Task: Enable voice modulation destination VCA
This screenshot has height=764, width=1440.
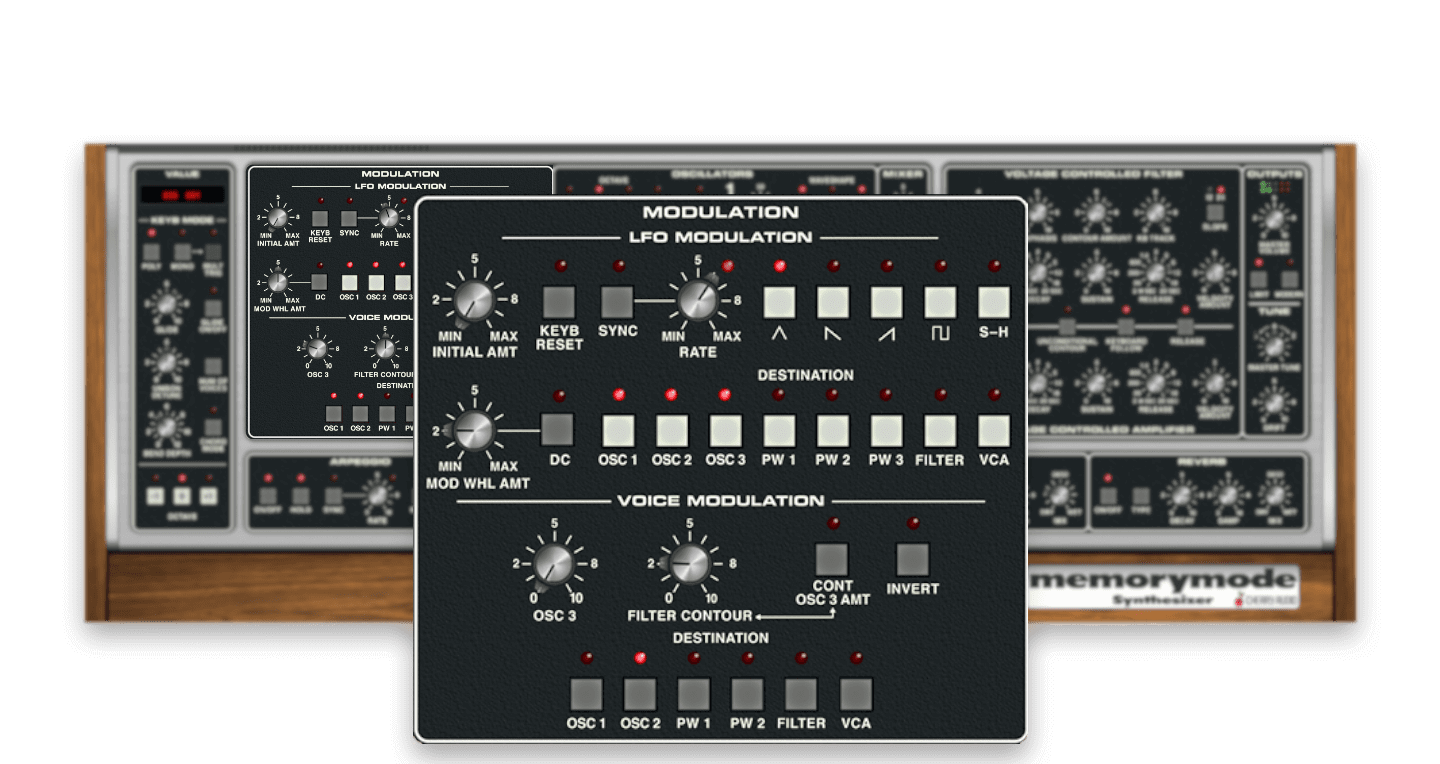Action: tap(856, 694)
